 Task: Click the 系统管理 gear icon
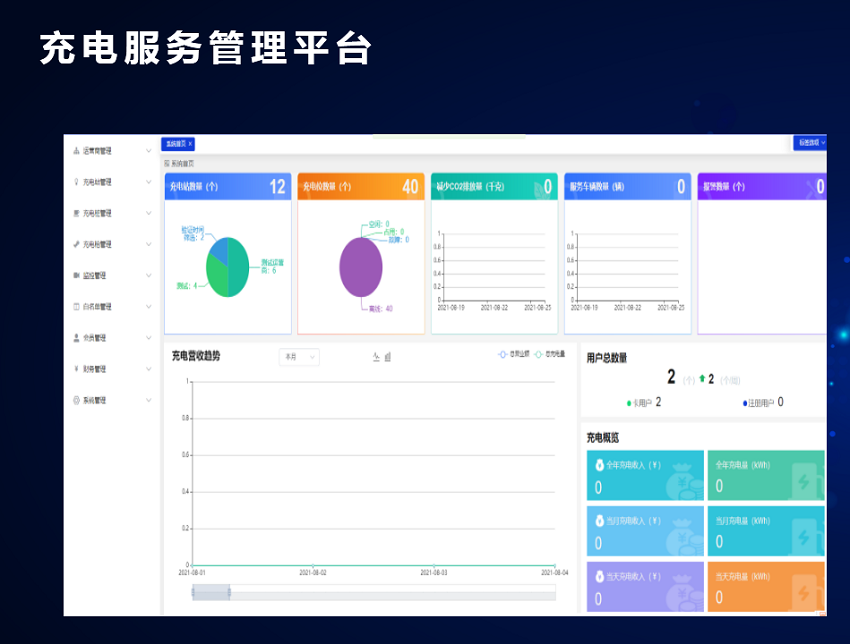click(76, 400)
